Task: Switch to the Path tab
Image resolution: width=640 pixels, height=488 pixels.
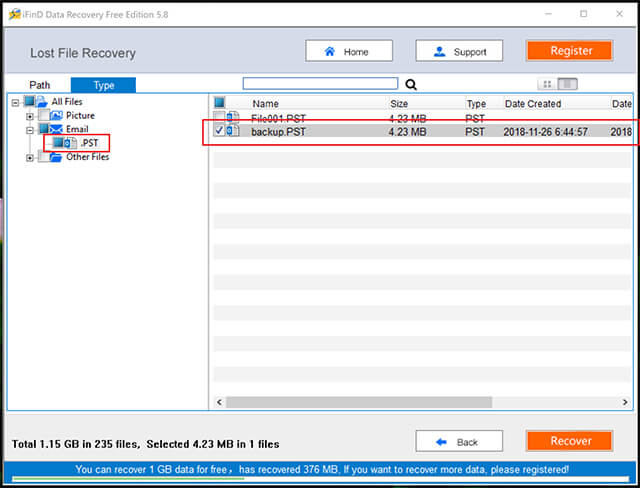Action: [40, 85]
